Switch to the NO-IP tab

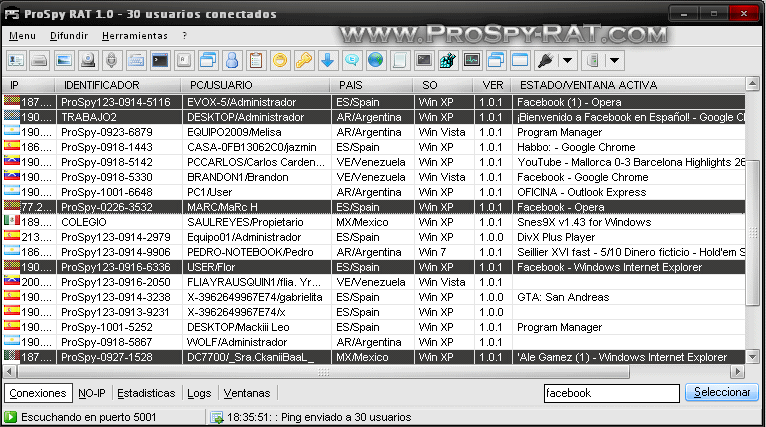click(92, 393)
